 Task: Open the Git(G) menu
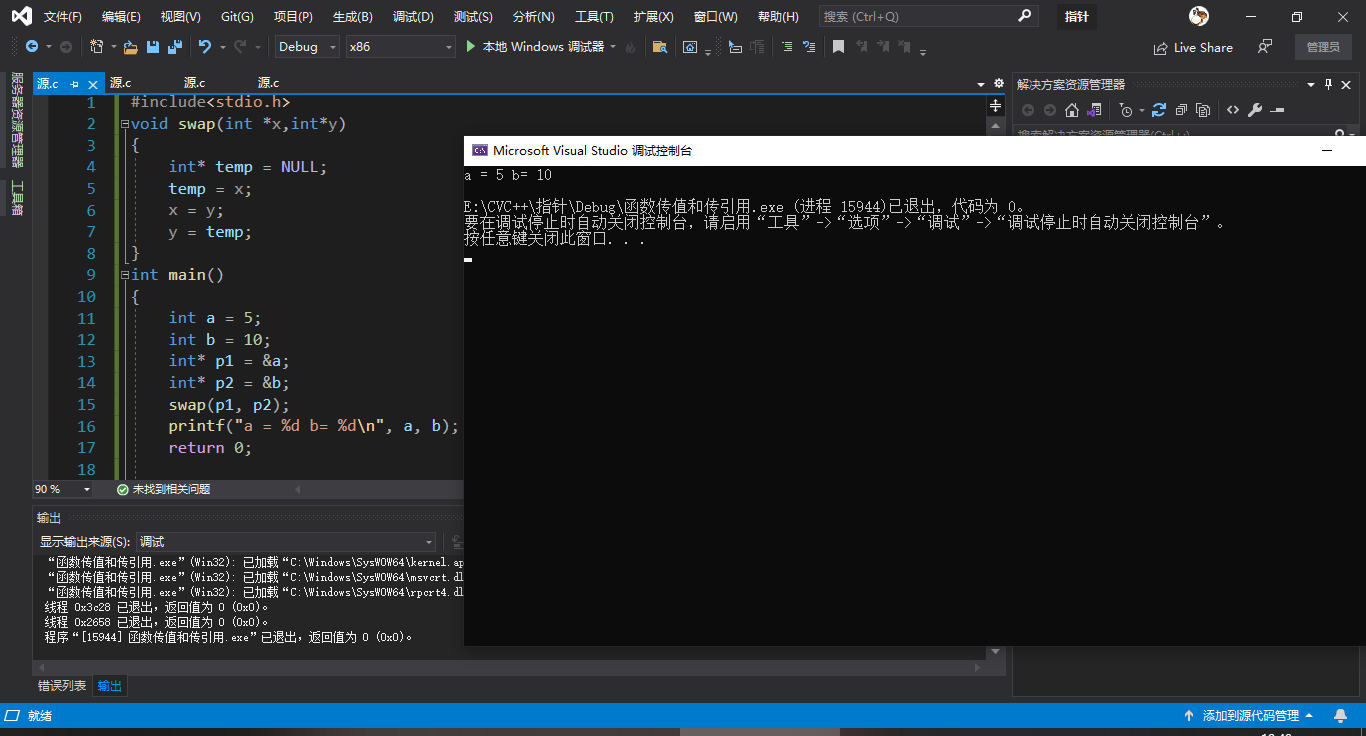click(237, 17)
